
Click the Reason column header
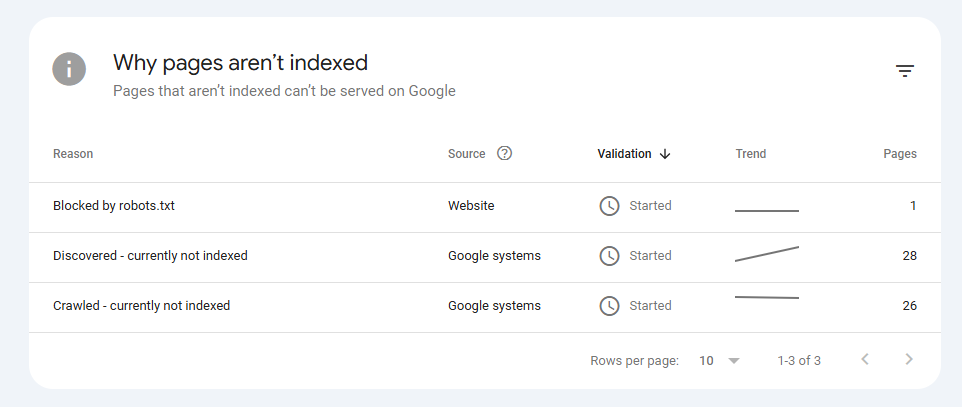coord(73,154)
